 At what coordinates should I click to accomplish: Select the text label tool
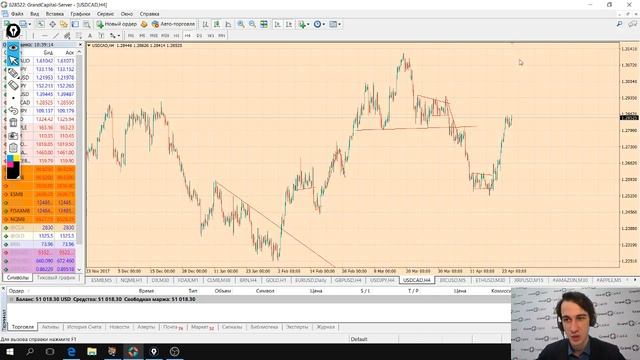coord(101,36)
